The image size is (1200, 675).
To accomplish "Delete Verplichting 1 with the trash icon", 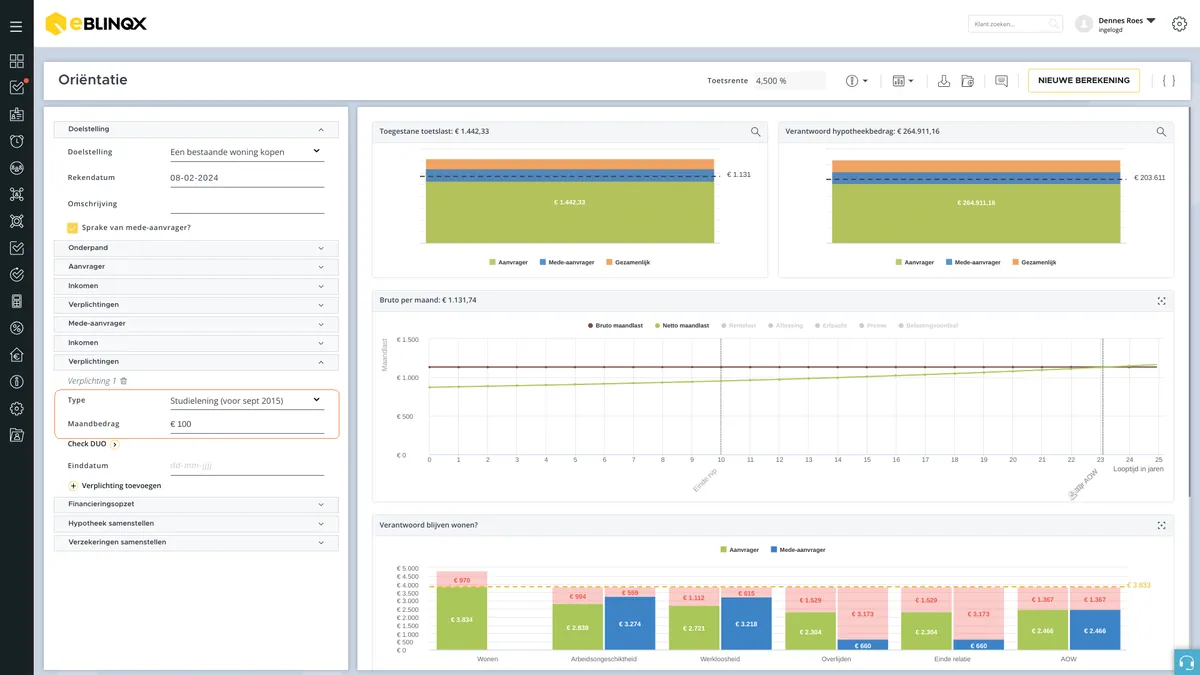I will 124,381.
